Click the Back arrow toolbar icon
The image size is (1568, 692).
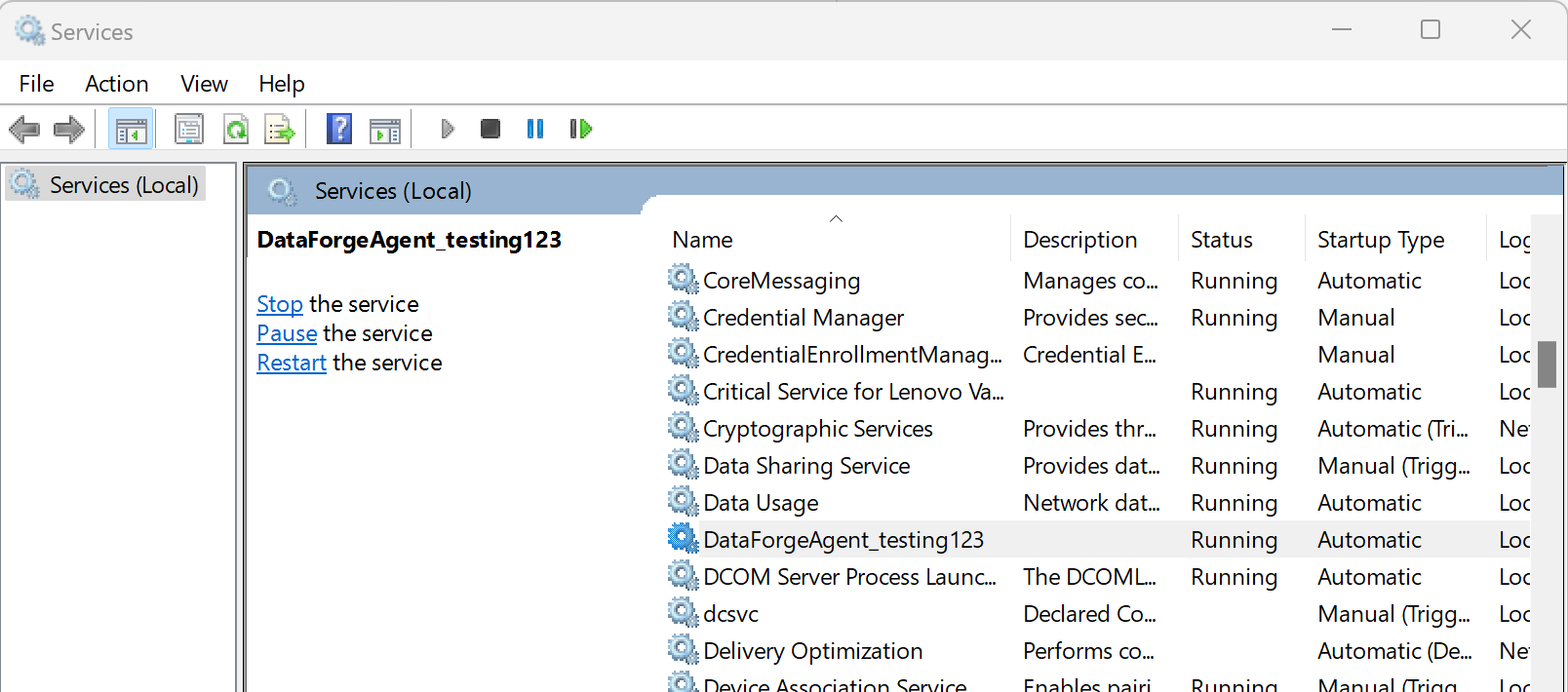coord(24,129)
